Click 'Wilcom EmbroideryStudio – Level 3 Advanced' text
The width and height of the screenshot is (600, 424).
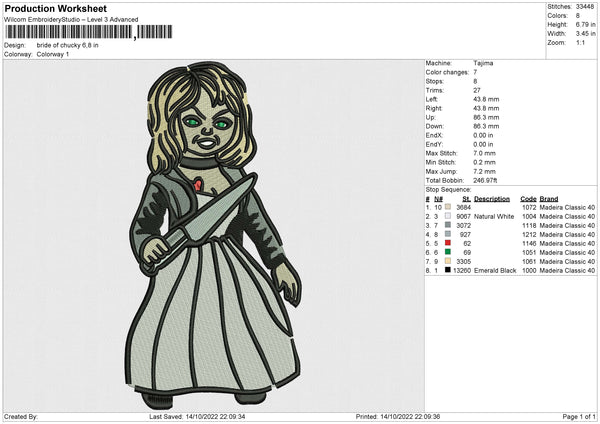[x=71, y=20]
